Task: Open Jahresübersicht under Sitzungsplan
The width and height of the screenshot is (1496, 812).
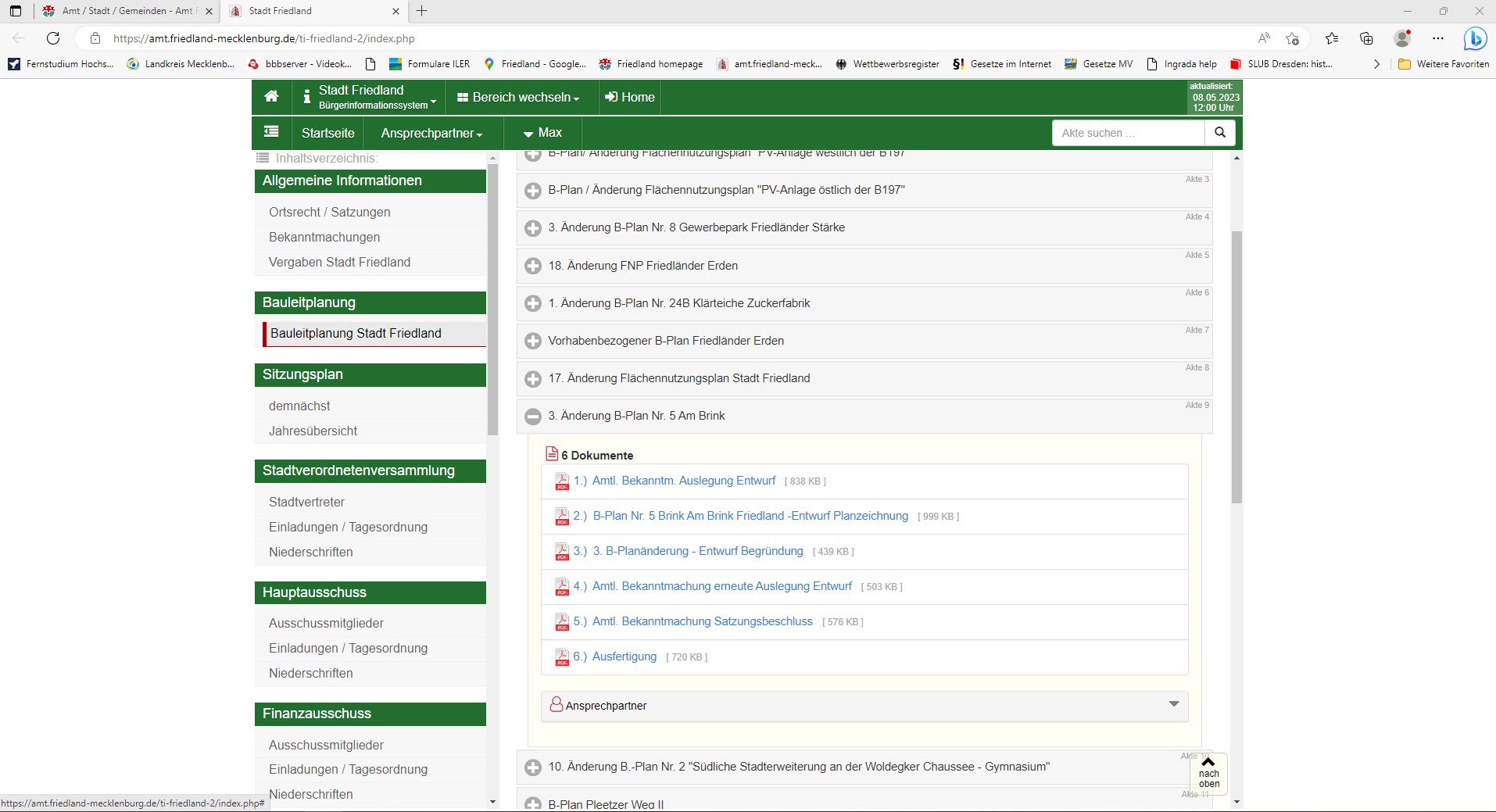Action: coord(313,431)
